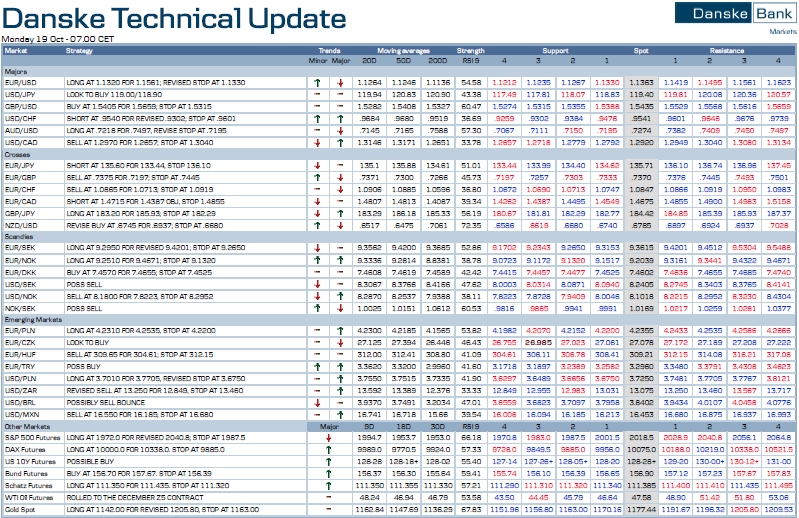Click the USD/CHF major trend up arrow
The width and height of the screenshot is (799, 518).
339,115
